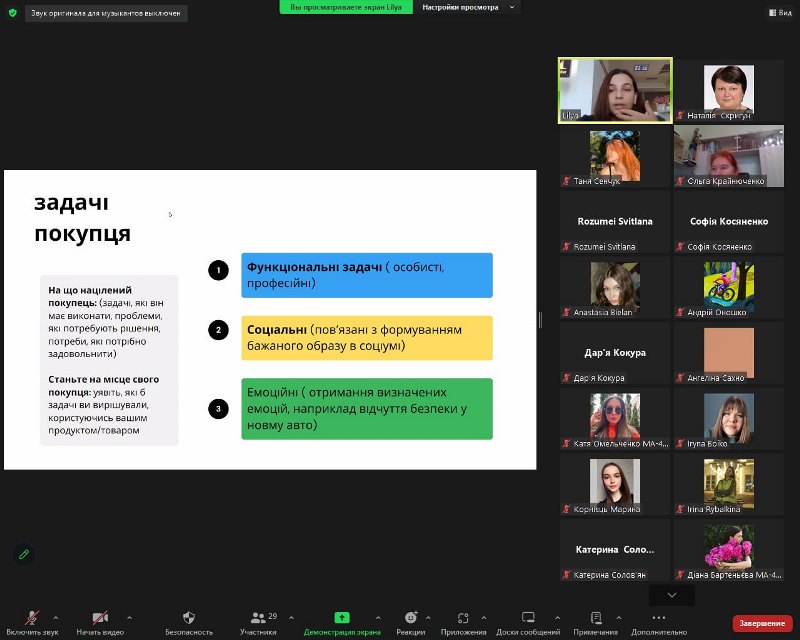Screen dimensions: 800x640
Task: Click muted mic icon on Андрій Оношко tile
Action: tap(680, 312)
